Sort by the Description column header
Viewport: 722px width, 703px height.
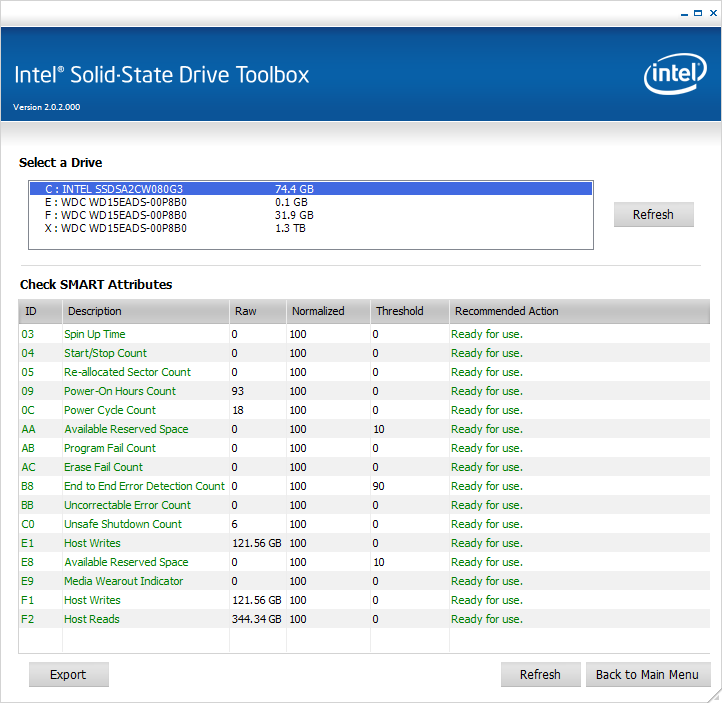pyautogui.click(x=145, y=311)
